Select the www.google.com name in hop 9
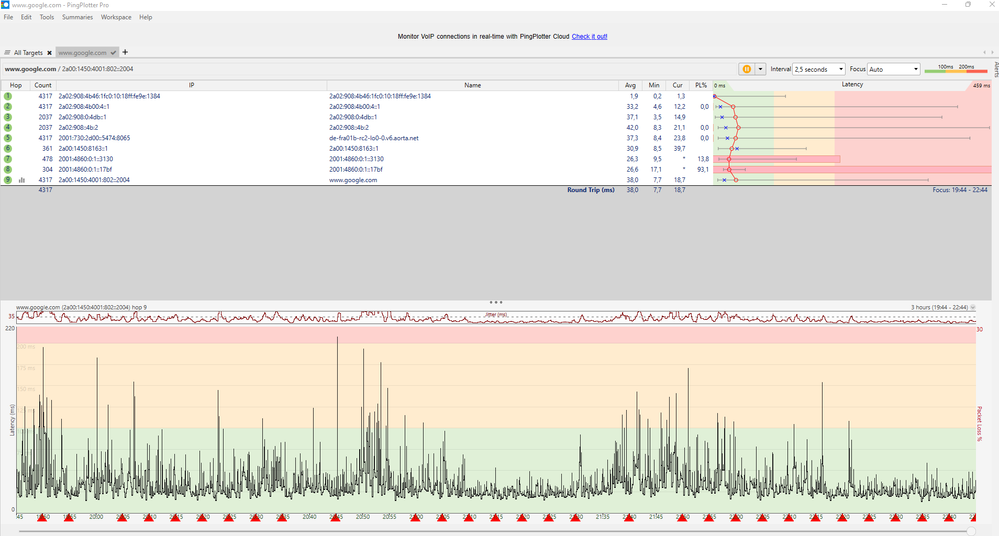This screenshot has width=999, height=536. click(352, 180)
